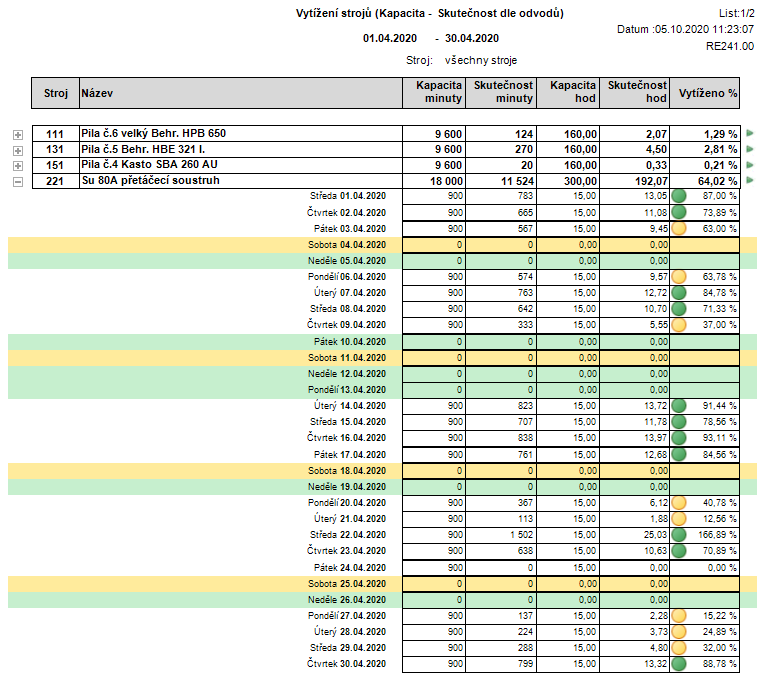Screen dimensions: 757x673
Task: Click green arrow beside machine 111 row
Action: pyautogui.click(x=749, y=133)
